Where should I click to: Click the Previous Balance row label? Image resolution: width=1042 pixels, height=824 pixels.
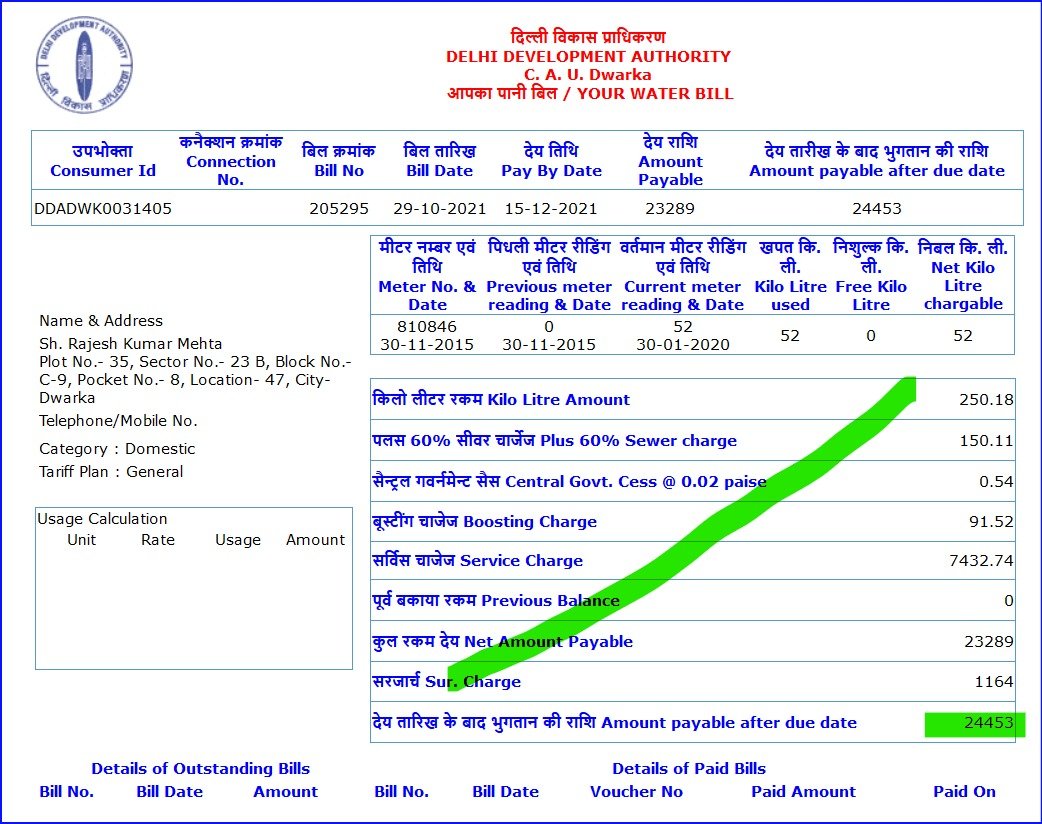point(496,601)
